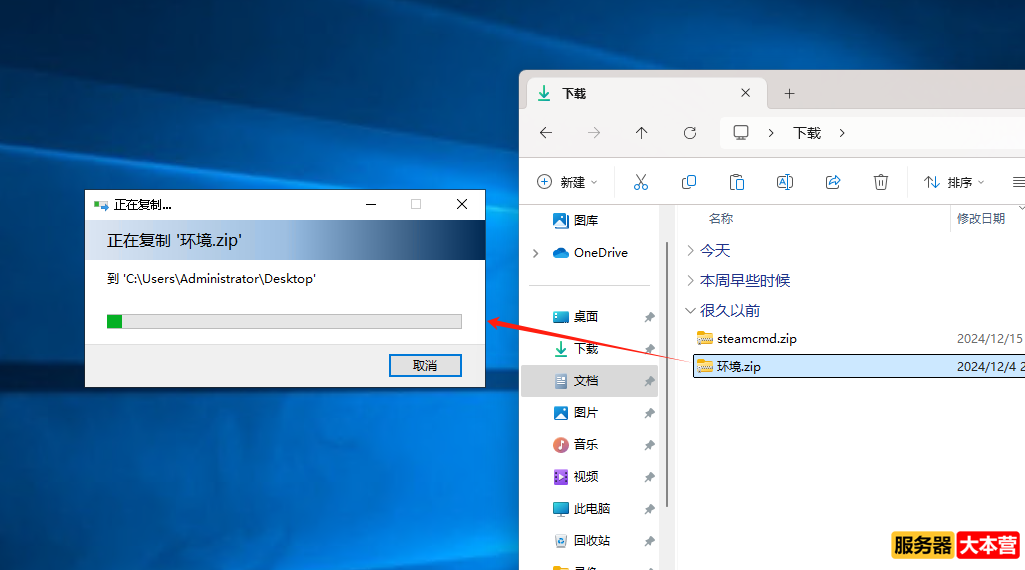Viewport: 1025px width, 570px height.
Task: Expand the chevron after the monitor icon
Action: (x=771, y=133)
